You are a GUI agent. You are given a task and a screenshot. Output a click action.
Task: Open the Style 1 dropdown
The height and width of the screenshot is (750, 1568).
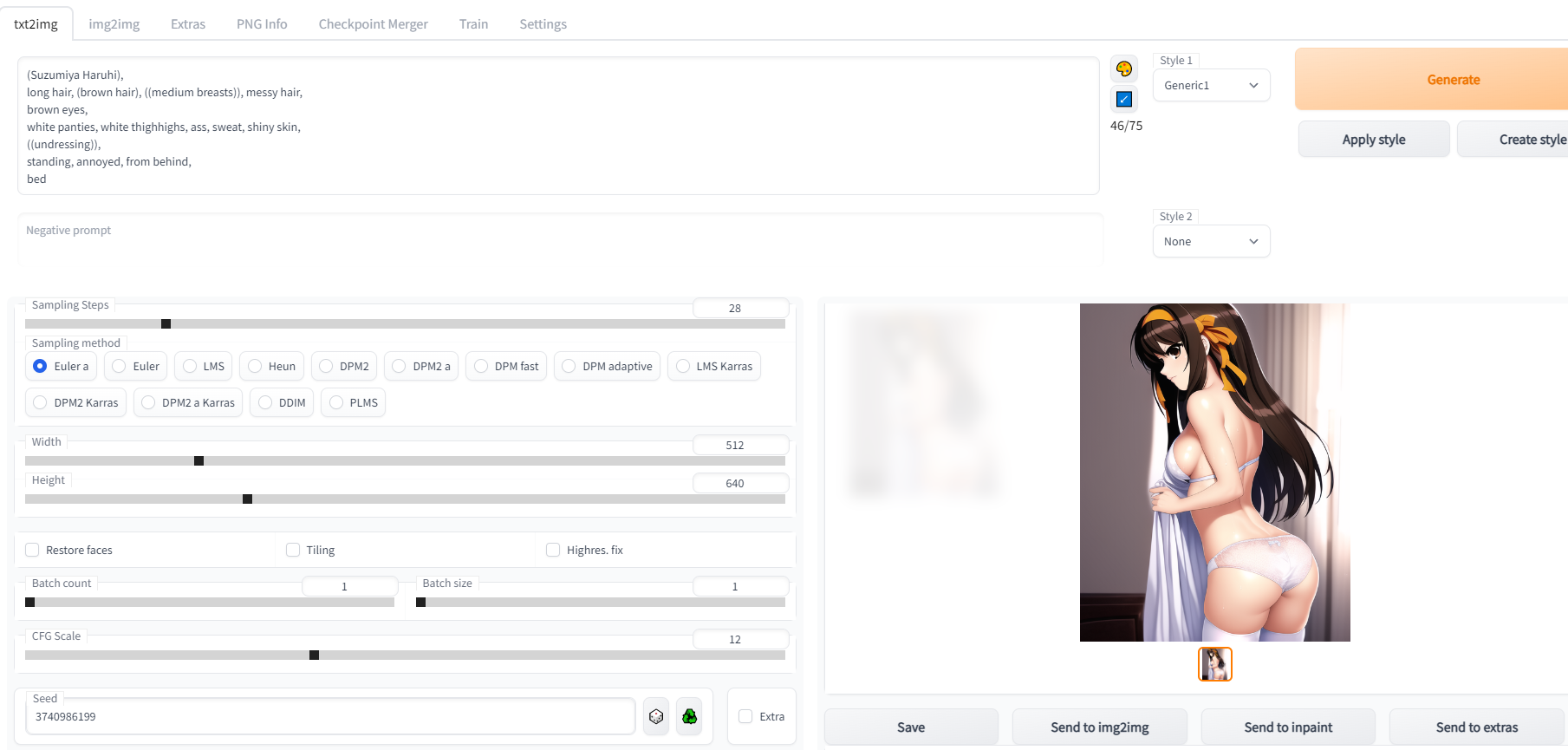(1211, 85)
